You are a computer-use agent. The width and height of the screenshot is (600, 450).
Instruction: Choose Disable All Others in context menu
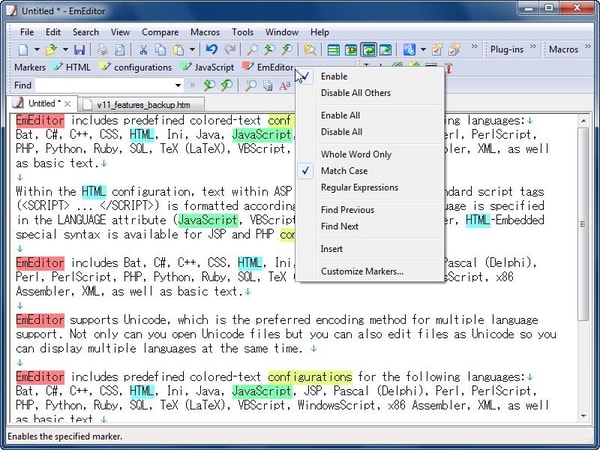click(x=370, y=93)
